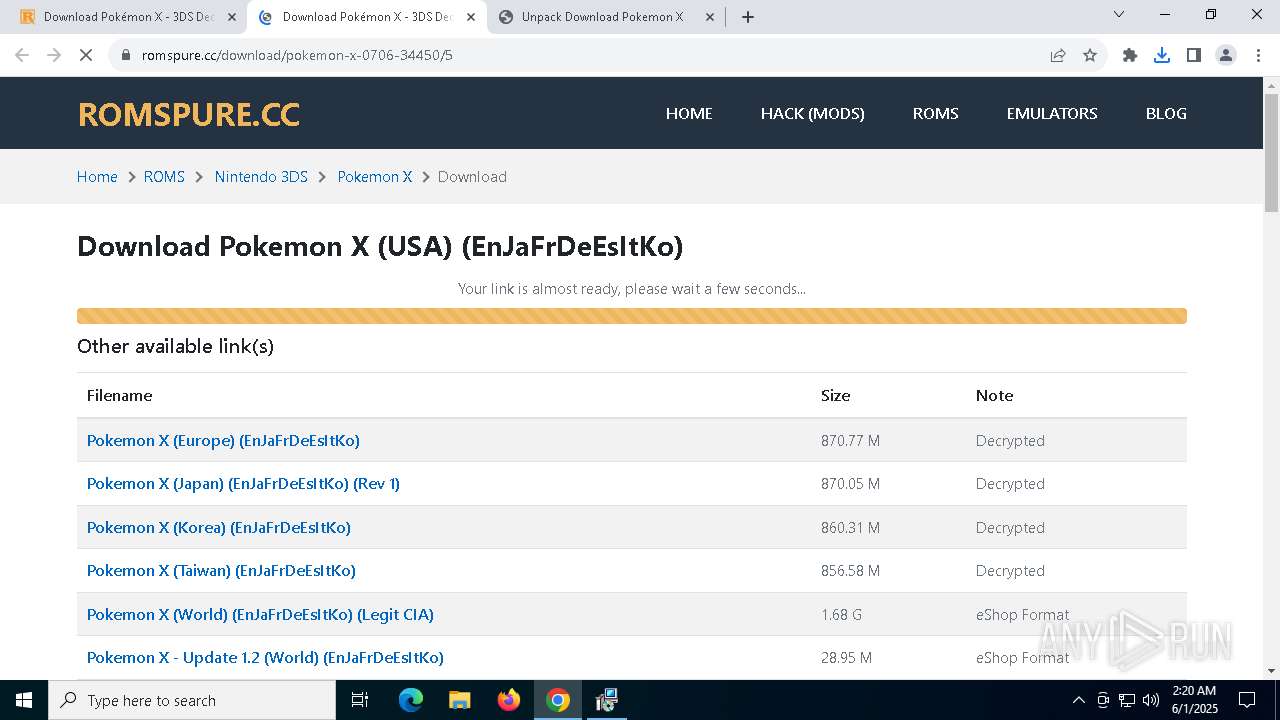
Task: Click the browser back arrow
Action: point(22,55)
